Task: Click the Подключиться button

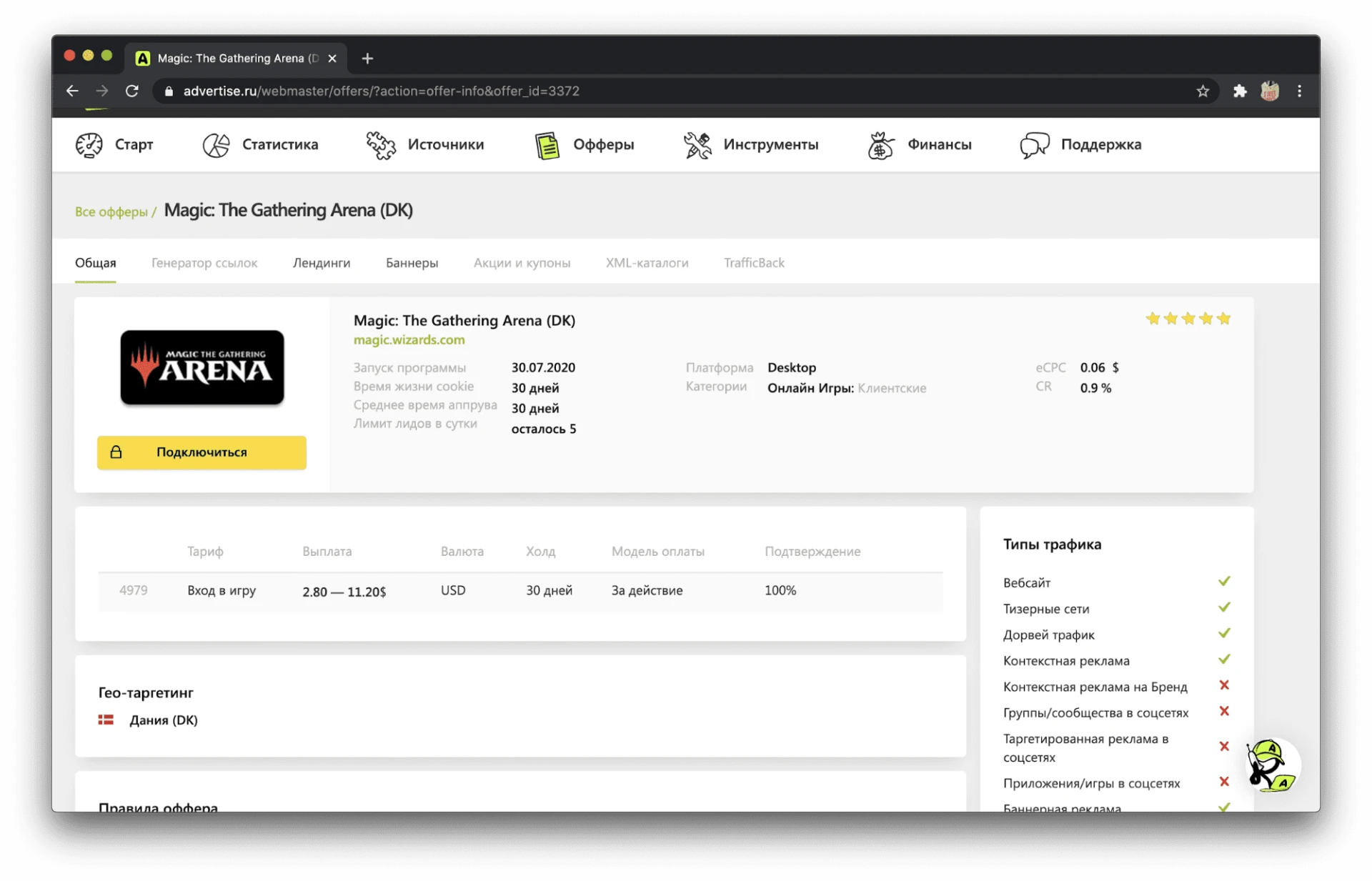Action: tap(202, 452)
